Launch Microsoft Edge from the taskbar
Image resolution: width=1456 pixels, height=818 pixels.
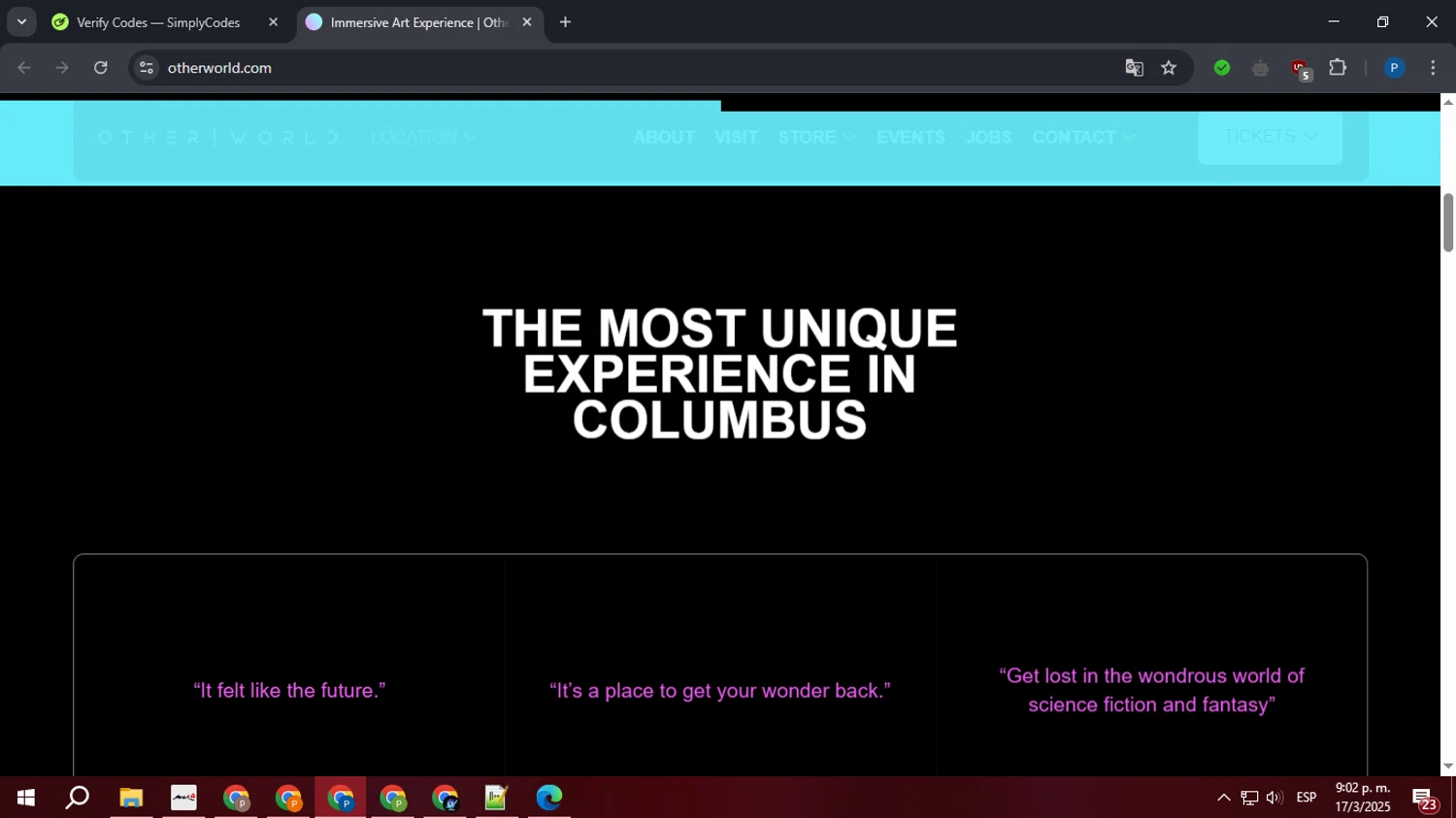(549, 798)
